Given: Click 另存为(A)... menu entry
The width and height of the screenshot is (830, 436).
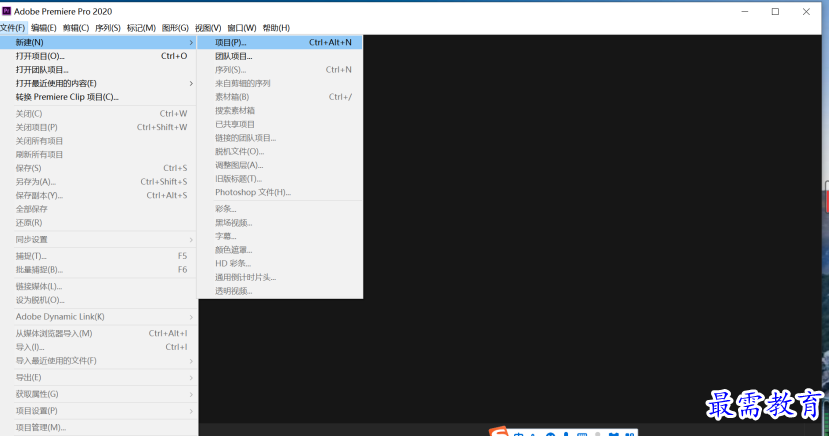Looking at the screenshot, I should point(99,182).
